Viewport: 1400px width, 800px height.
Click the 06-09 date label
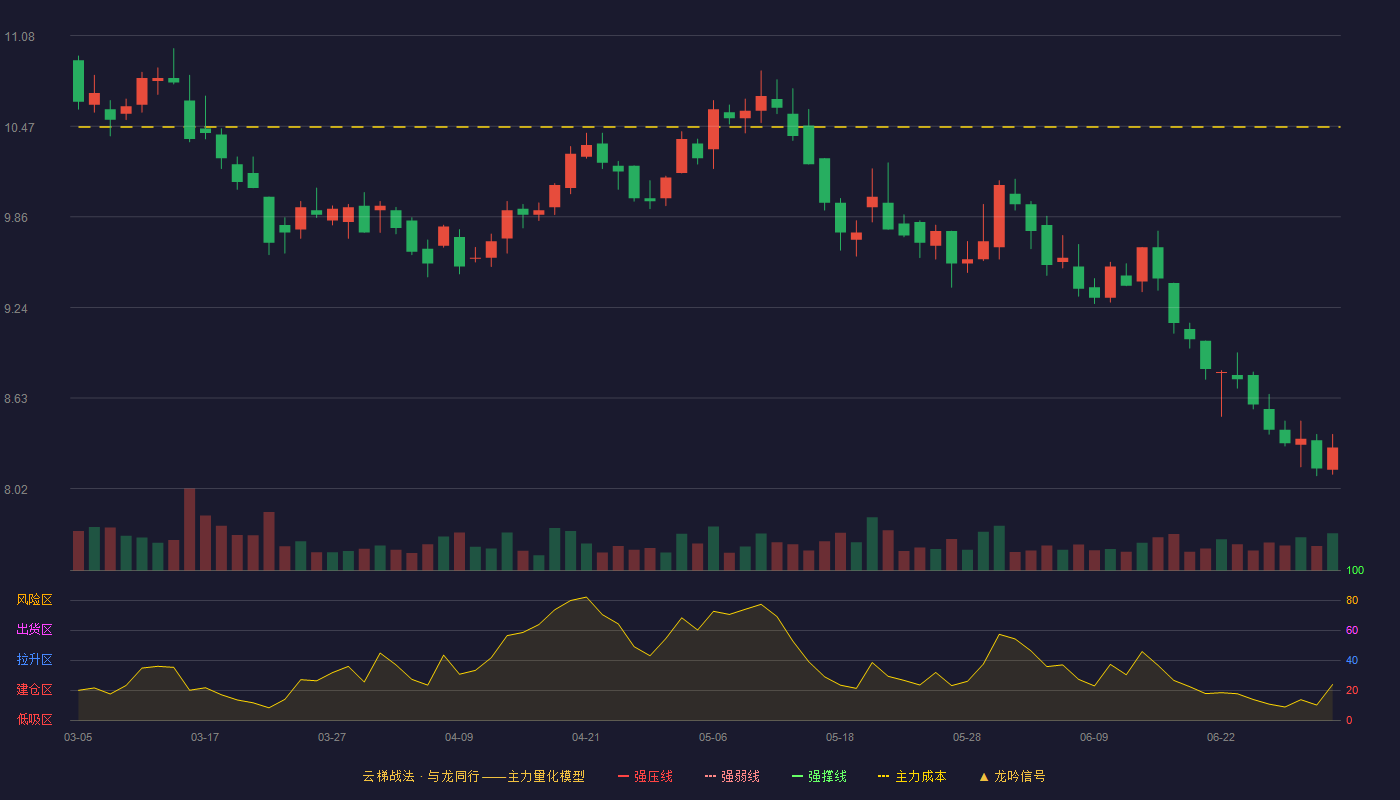(1094, 737)
